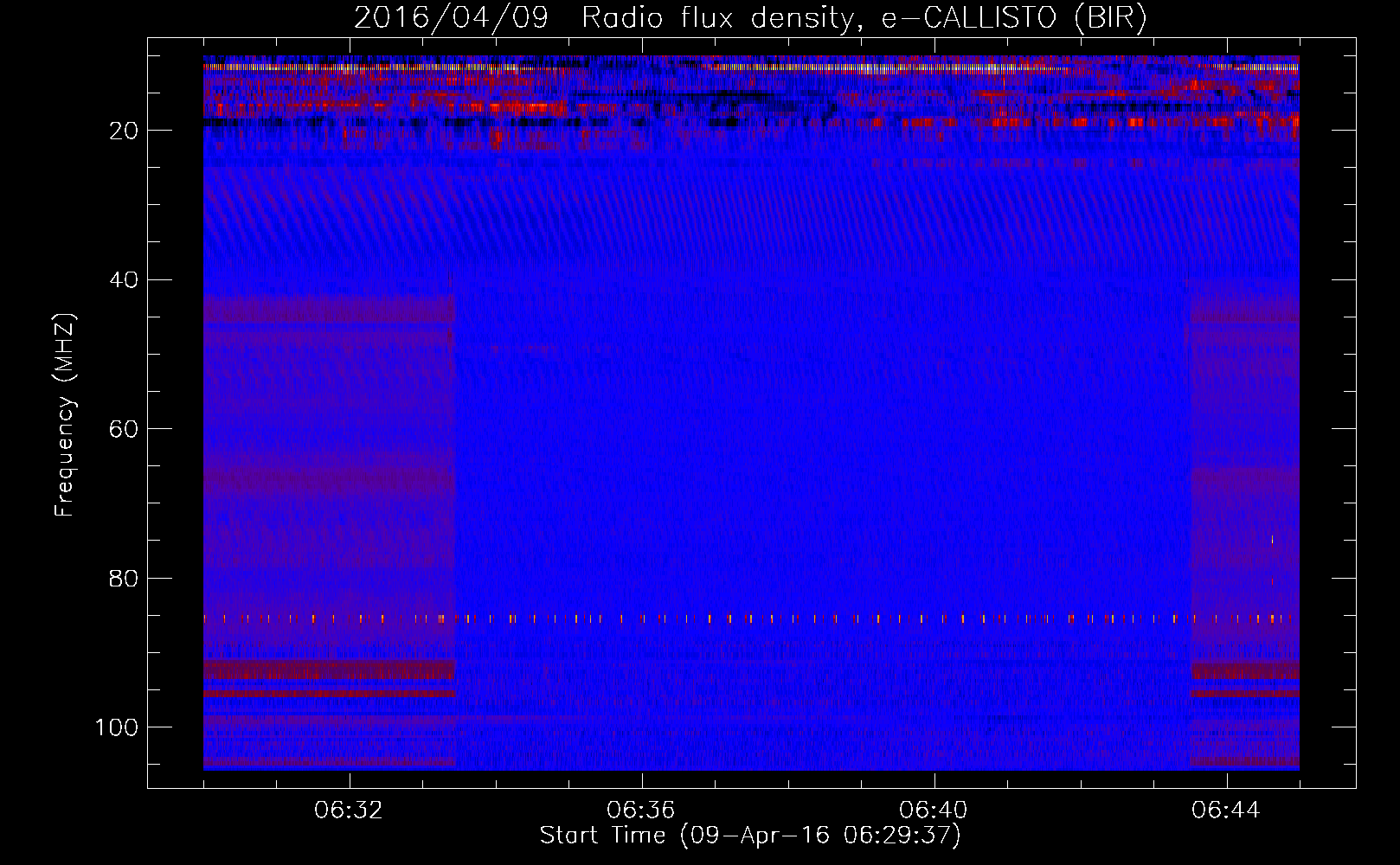Screen dimensions: 1400x865
Task: Select the "Frequency (MHZ)" y-axis label
Action: click(x=65, y=415)
